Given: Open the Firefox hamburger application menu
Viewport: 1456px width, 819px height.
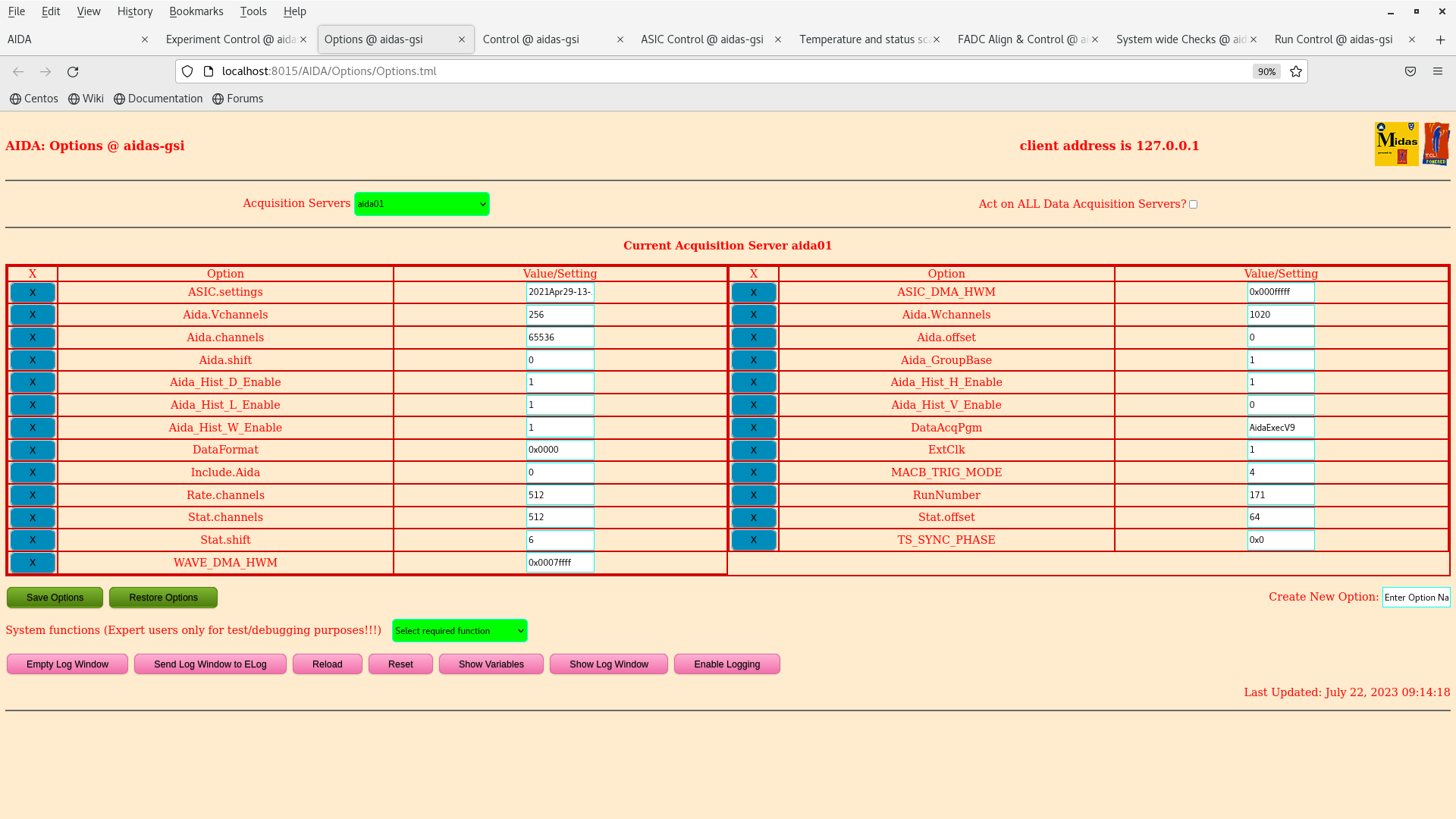Looking at the screenshot, I should pyautogui.click(x=1437, y=71).
